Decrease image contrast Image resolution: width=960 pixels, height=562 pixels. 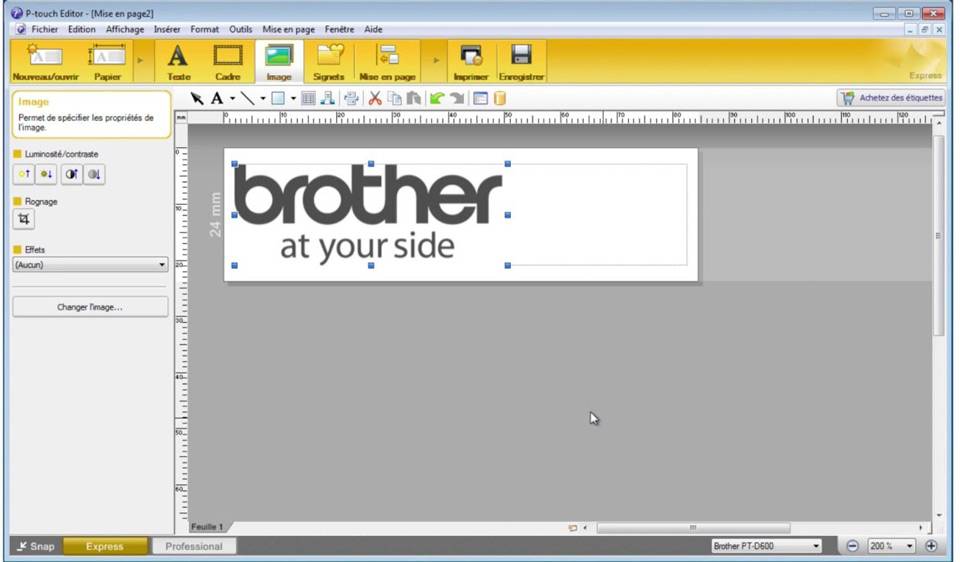tap(94, 174)
